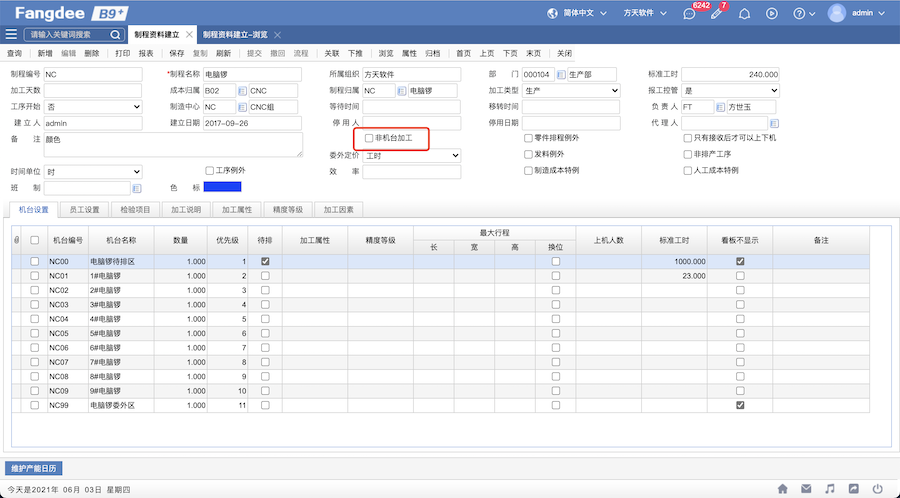Switch to the 员工设置 tab
Viewport: 900px width, 498px height.
(84, 210)
